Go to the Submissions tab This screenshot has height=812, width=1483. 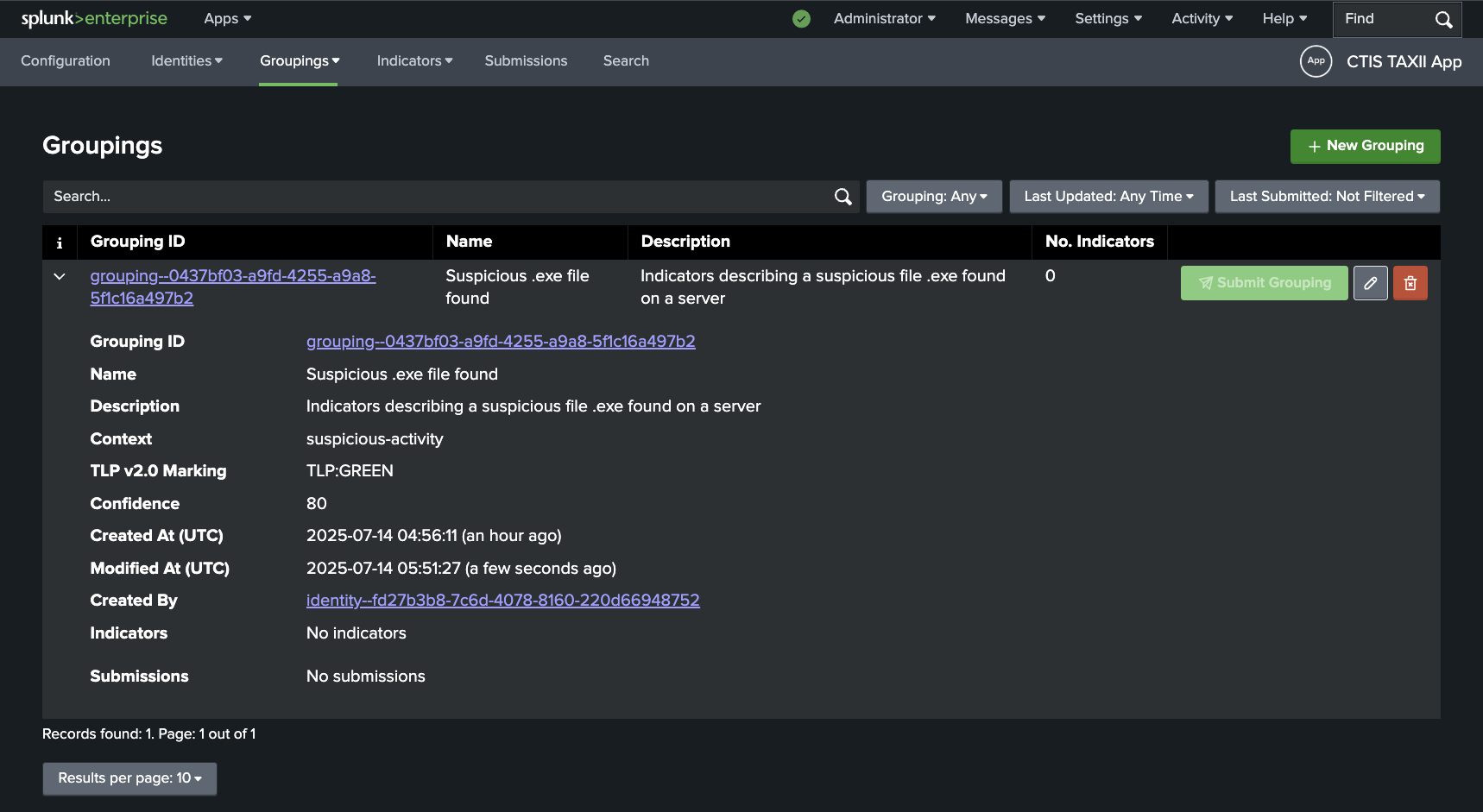coord(526,61)
